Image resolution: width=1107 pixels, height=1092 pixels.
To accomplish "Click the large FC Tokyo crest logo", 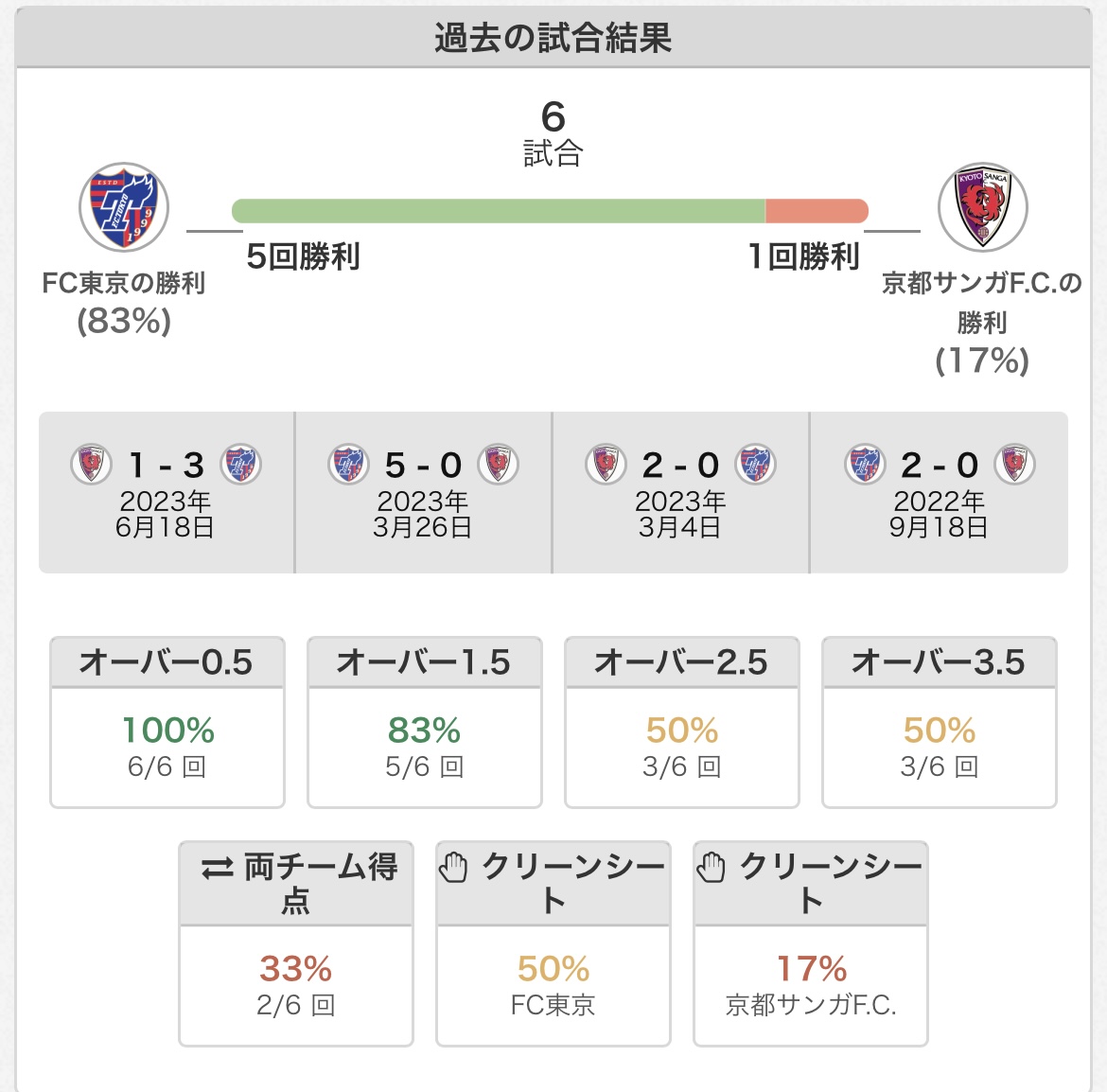I will (x=124, y=207).
